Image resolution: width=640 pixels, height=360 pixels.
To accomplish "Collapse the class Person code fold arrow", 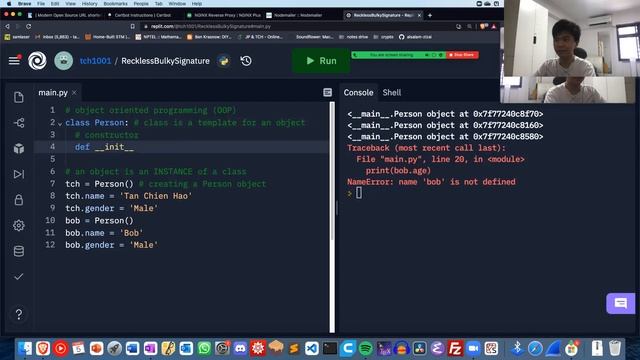I will pos(60,123).
